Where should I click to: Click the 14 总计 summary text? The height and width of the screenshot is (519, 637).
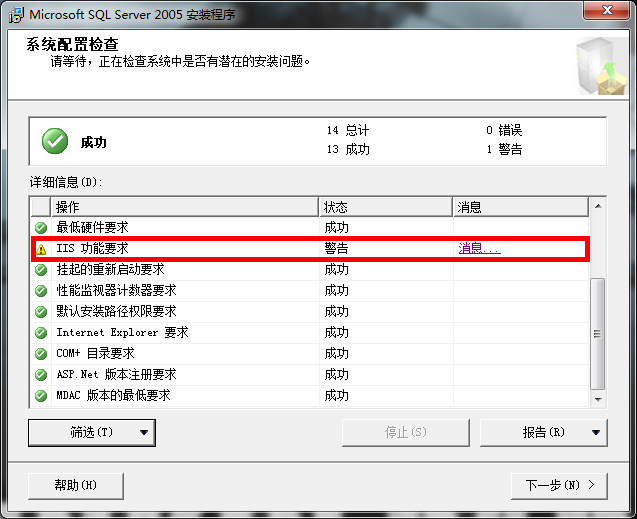click(348, 130)
